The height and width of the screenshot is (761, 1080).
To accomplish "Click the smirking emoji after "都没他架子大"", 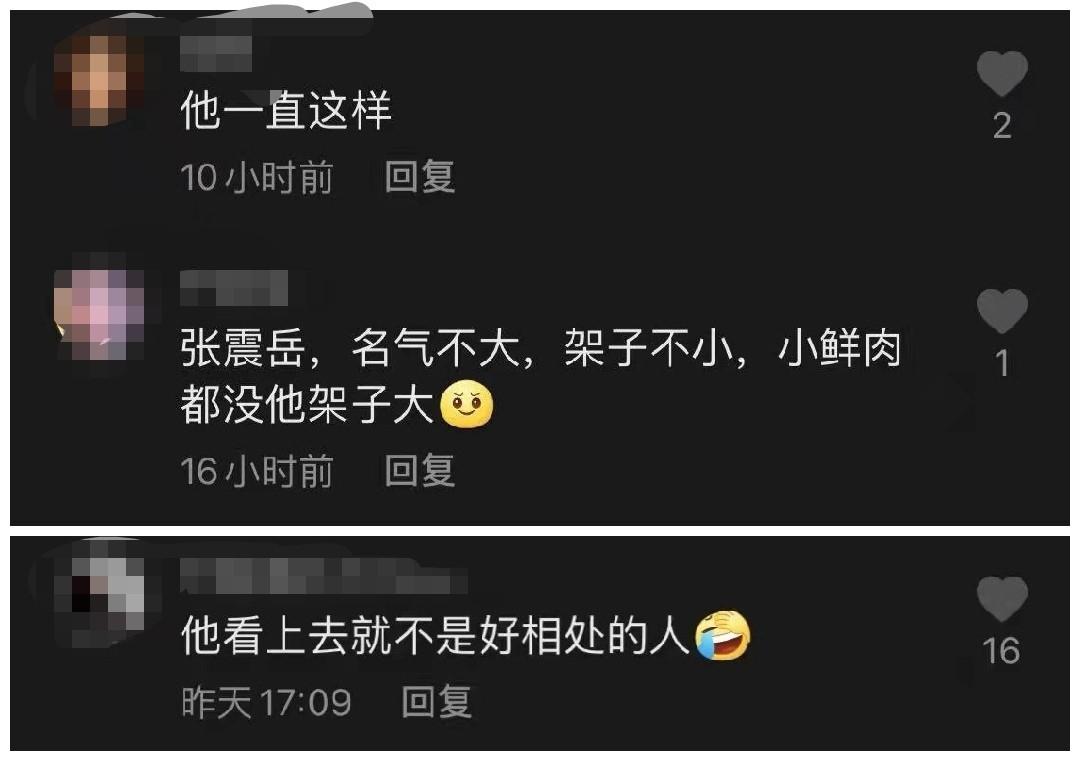I will tap(466, 404).
